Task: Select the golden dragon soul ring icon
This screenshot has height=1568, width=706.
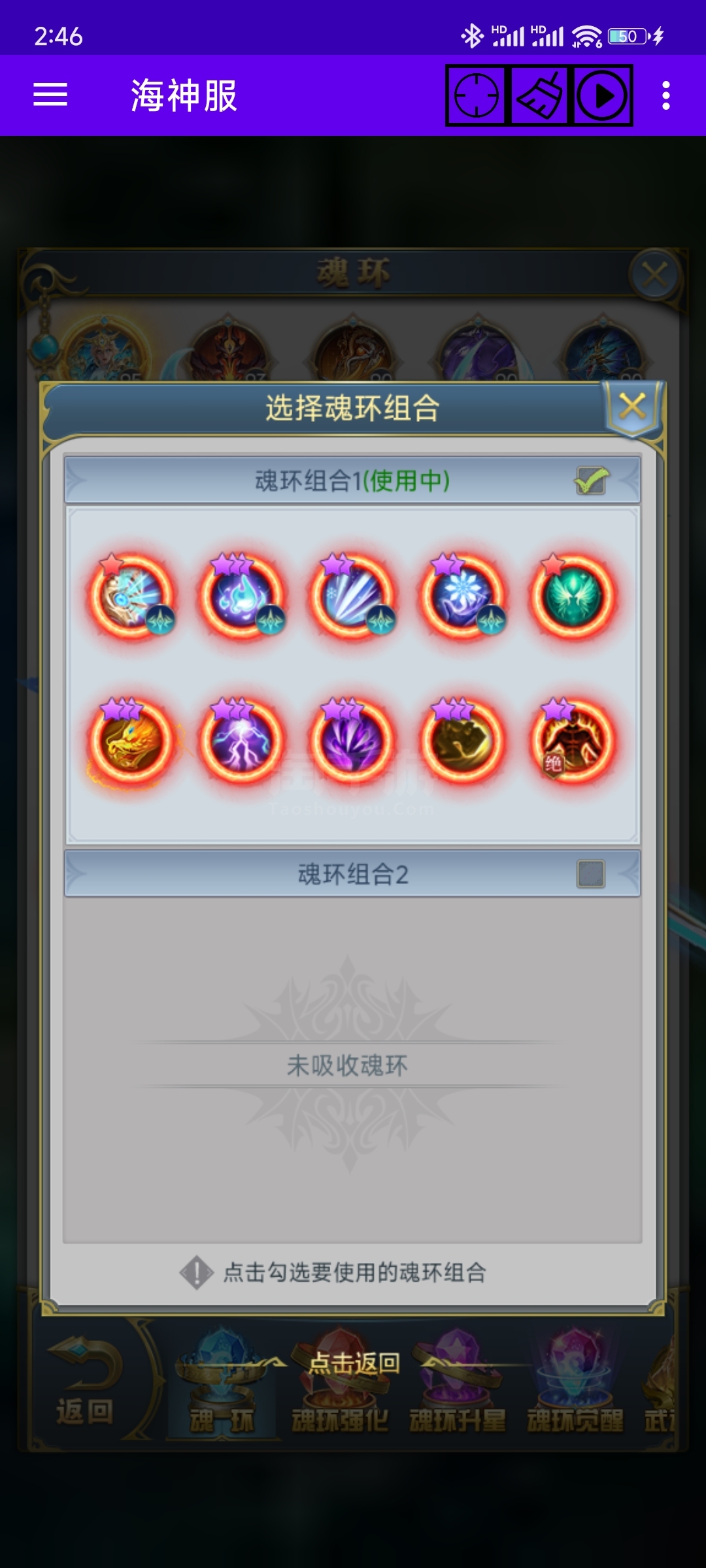Action: (x=131, y=740)
